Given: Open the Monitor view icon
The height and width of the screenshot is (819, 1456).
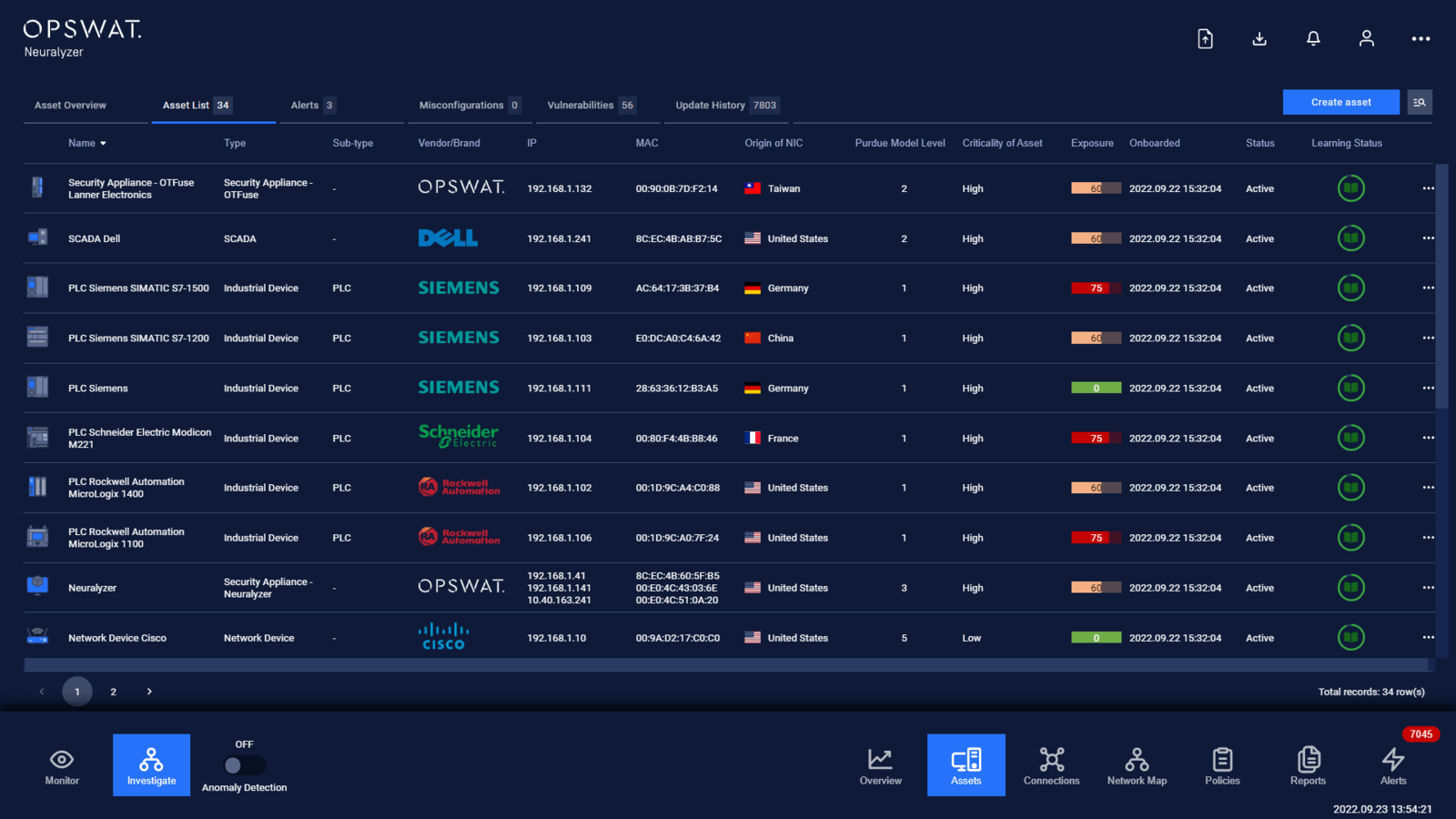Looking at the screenshot, I should pyautogui.click(x=61, y=764).
